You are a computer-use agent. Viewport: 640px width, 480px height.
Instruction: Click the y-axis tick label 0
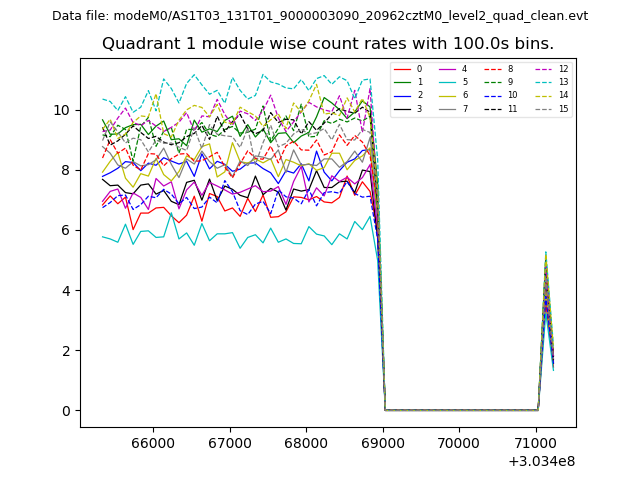[x=66, y=411]
